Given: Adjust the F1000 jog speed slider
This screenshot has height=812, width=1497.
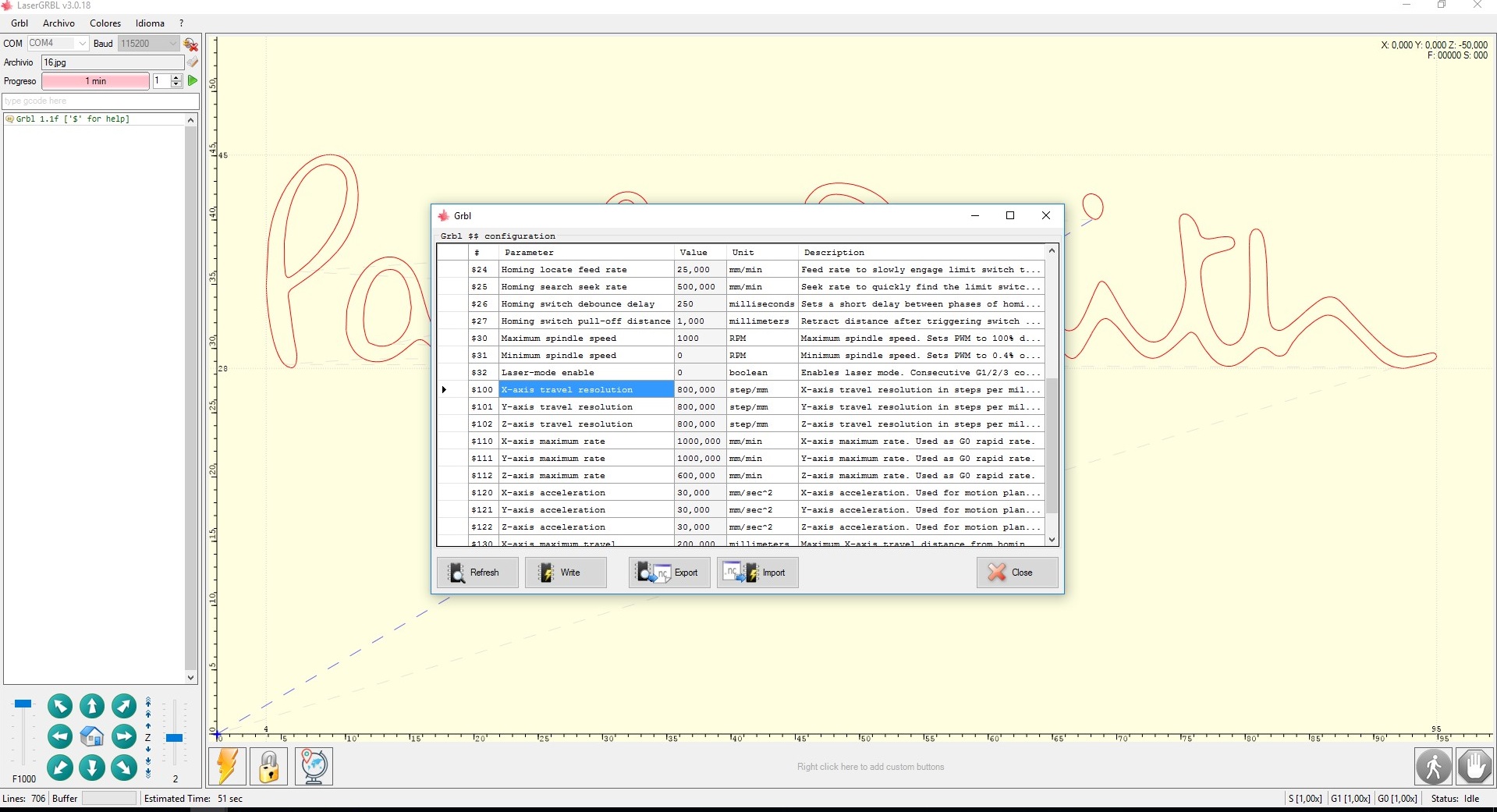Looking at the screenshot, I should (23, 704).
